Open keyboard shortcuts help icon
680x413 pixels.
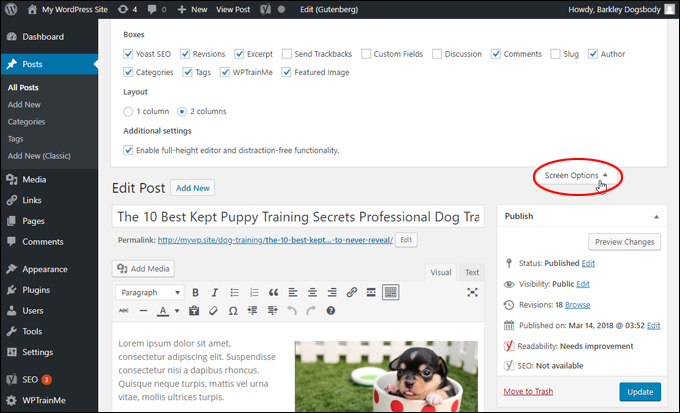pos(330,311)
